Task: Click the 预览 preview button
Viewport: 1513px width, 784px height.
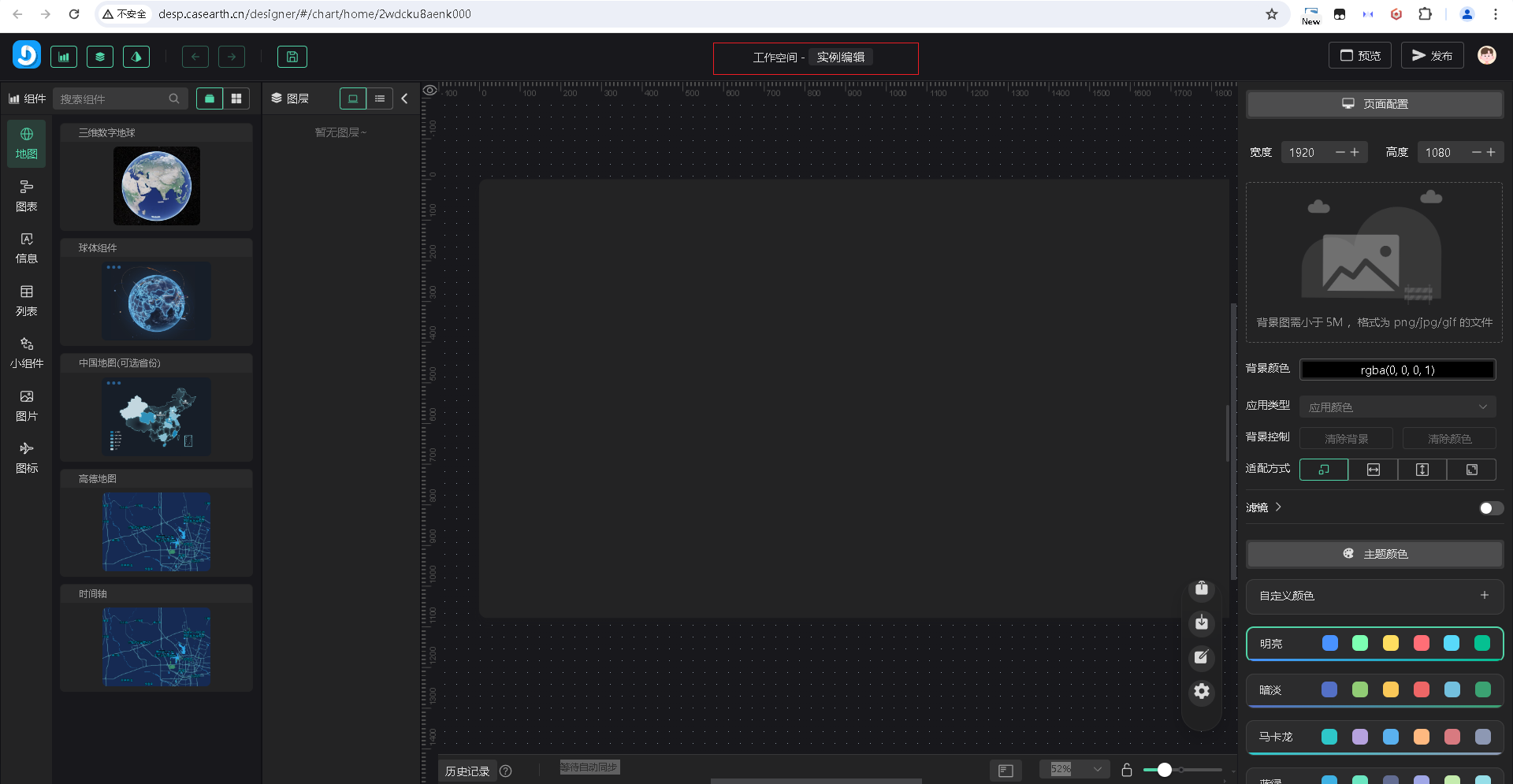Action: pyautogui.click(x=1360, y=55)
